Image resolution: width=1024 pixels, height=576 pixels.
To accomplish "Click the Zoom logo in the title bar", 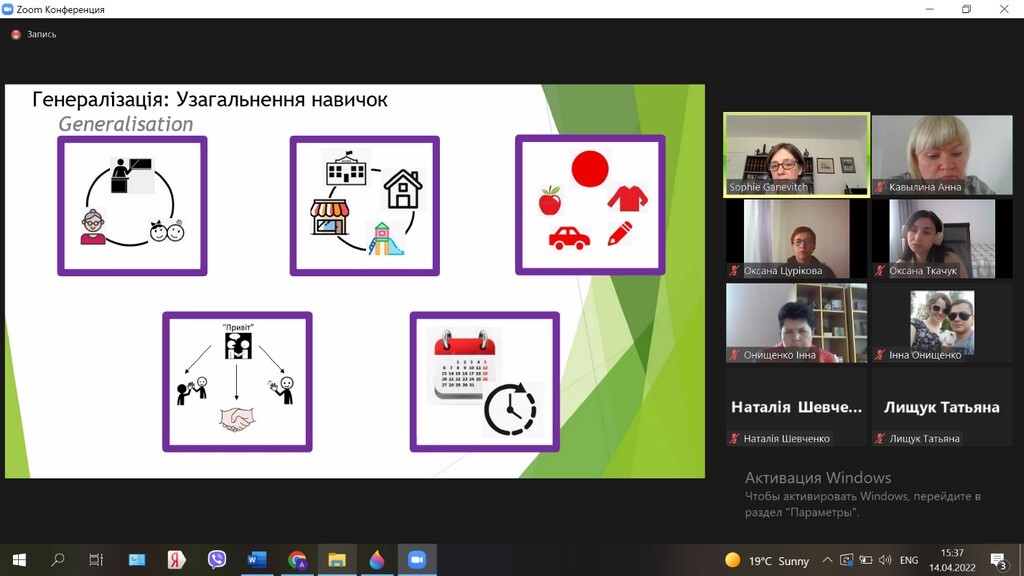I will [8, 9].
